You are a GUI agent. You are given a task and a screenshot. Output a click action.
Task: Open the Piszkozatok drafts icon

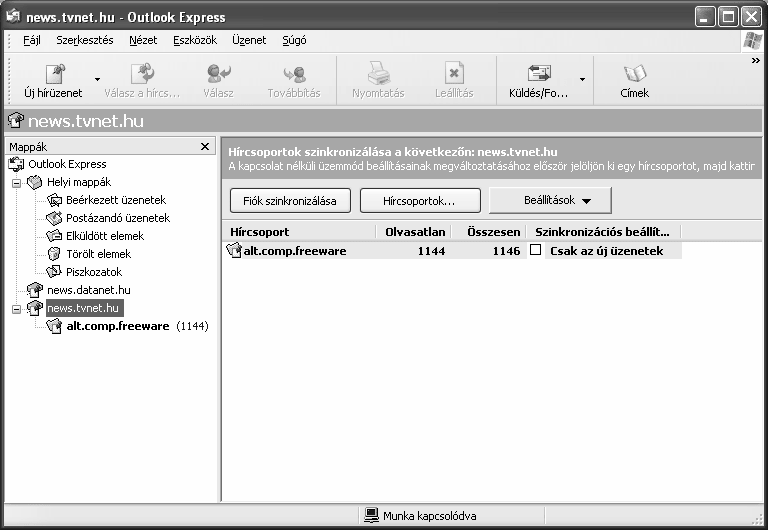(x=54, y=272)
